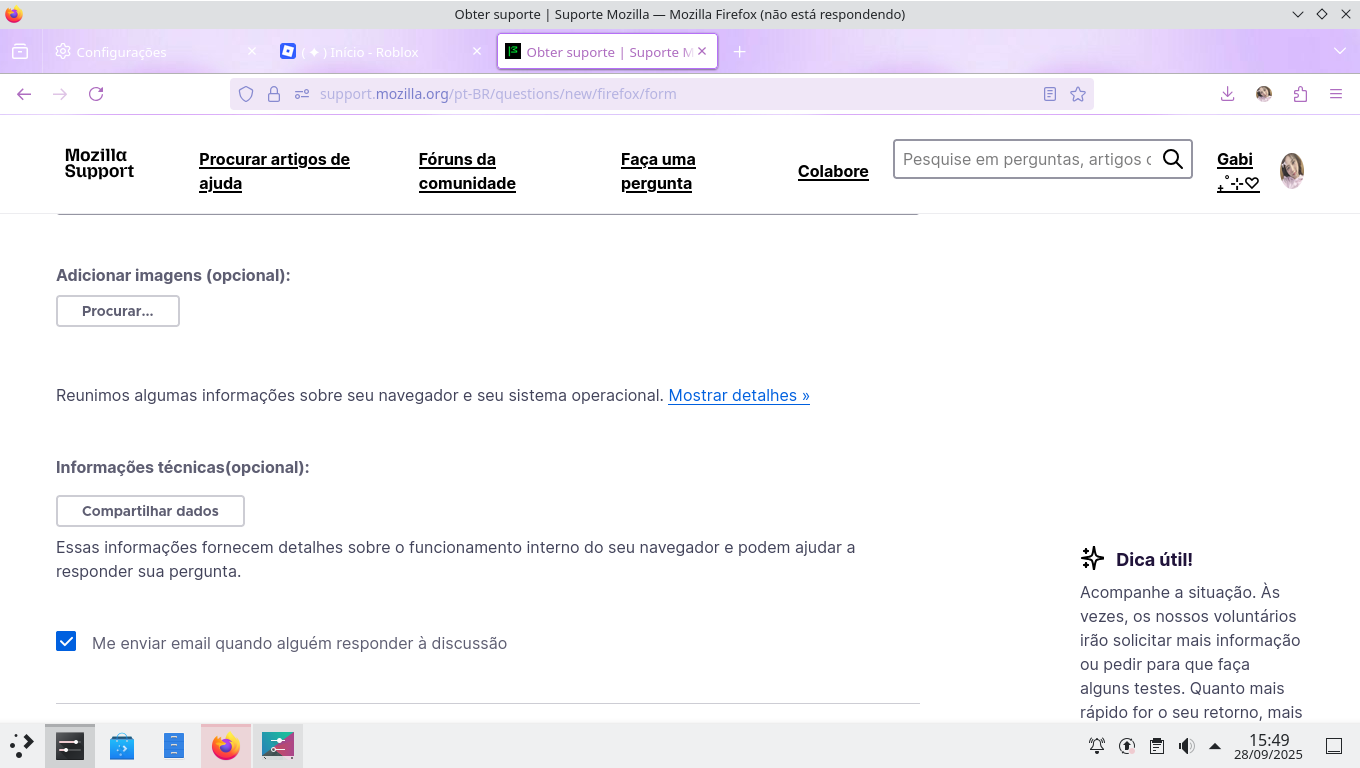The width and height of the screenshot is (1360, 768).
Task: Click the Informações técnicas(opcional) label
Action: 183,467
